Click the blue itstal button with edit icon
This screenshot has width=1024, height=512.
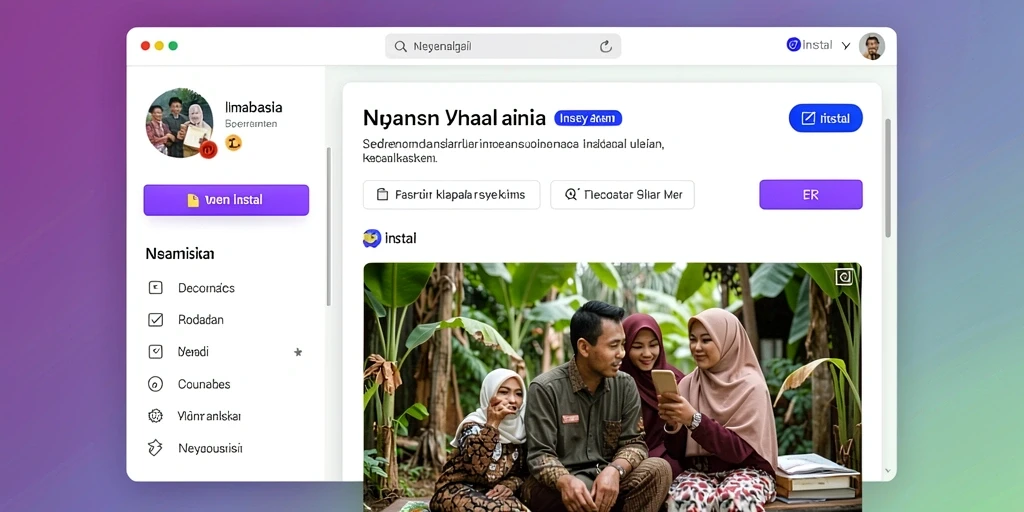825,118
